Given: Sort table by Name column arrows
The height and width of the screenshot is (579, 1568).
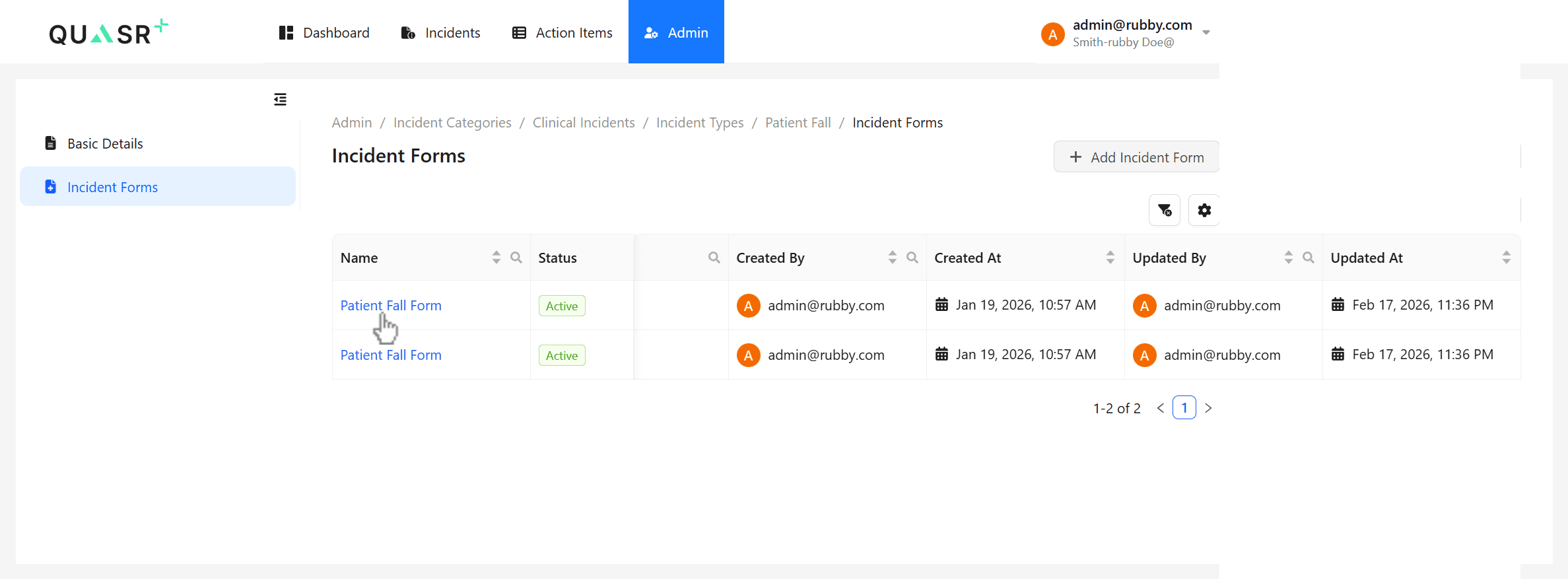Looking at the screenshot, I should (x=496, y=257).
